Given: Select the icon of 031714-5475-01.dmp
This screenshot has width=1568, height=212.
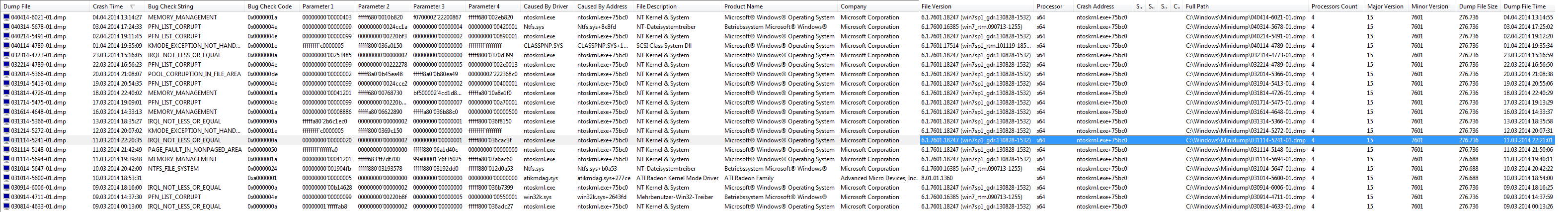Looking at the screenshot, I should pos(6,103).
